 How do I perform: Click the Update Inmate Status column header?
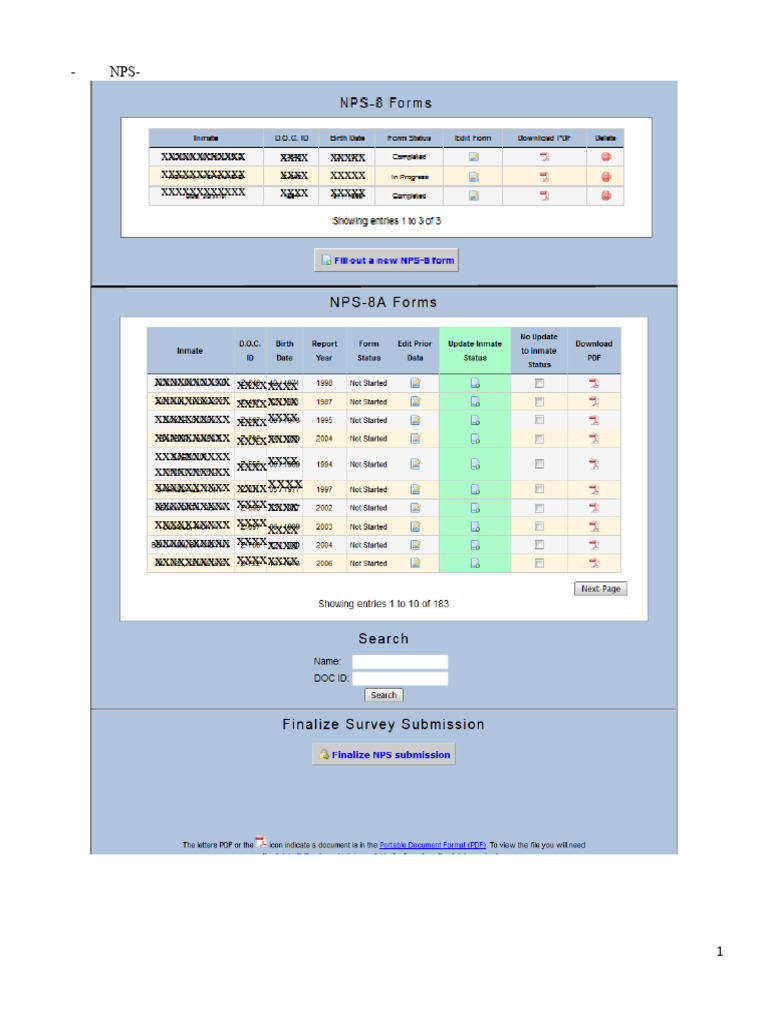pyautogui.click(x=475, y=351)
